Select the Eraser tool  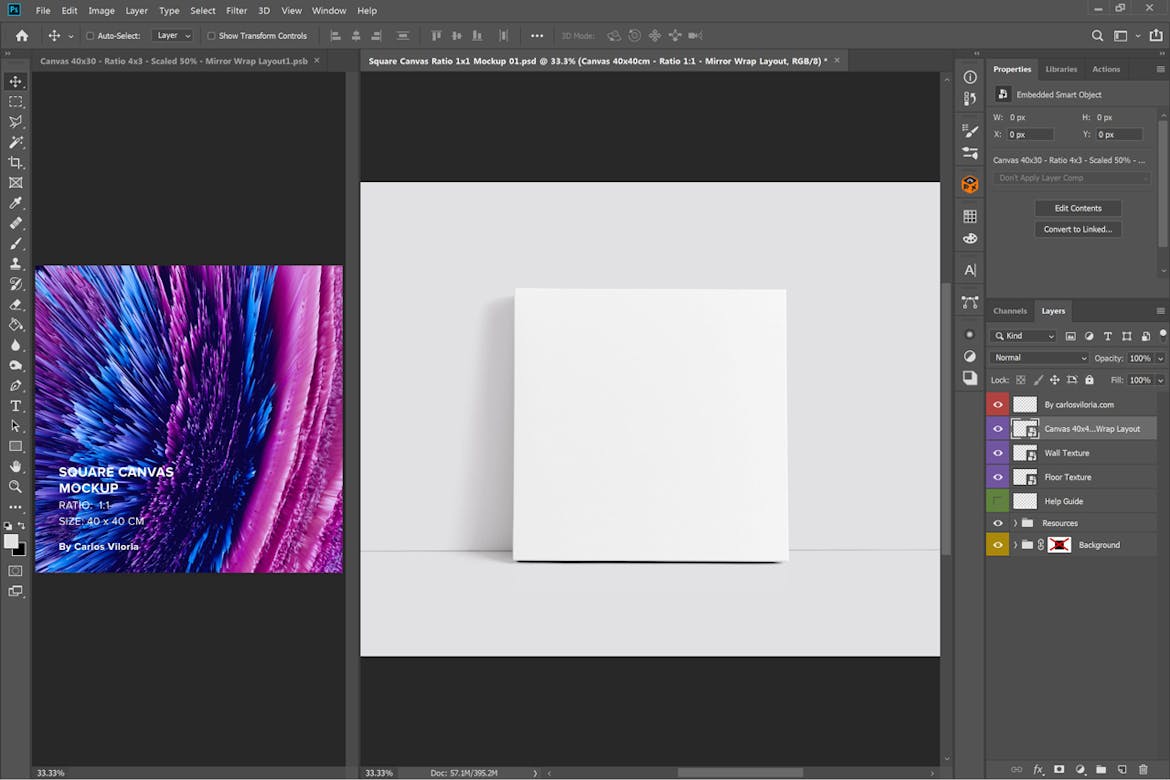click(x=15, y=304)
